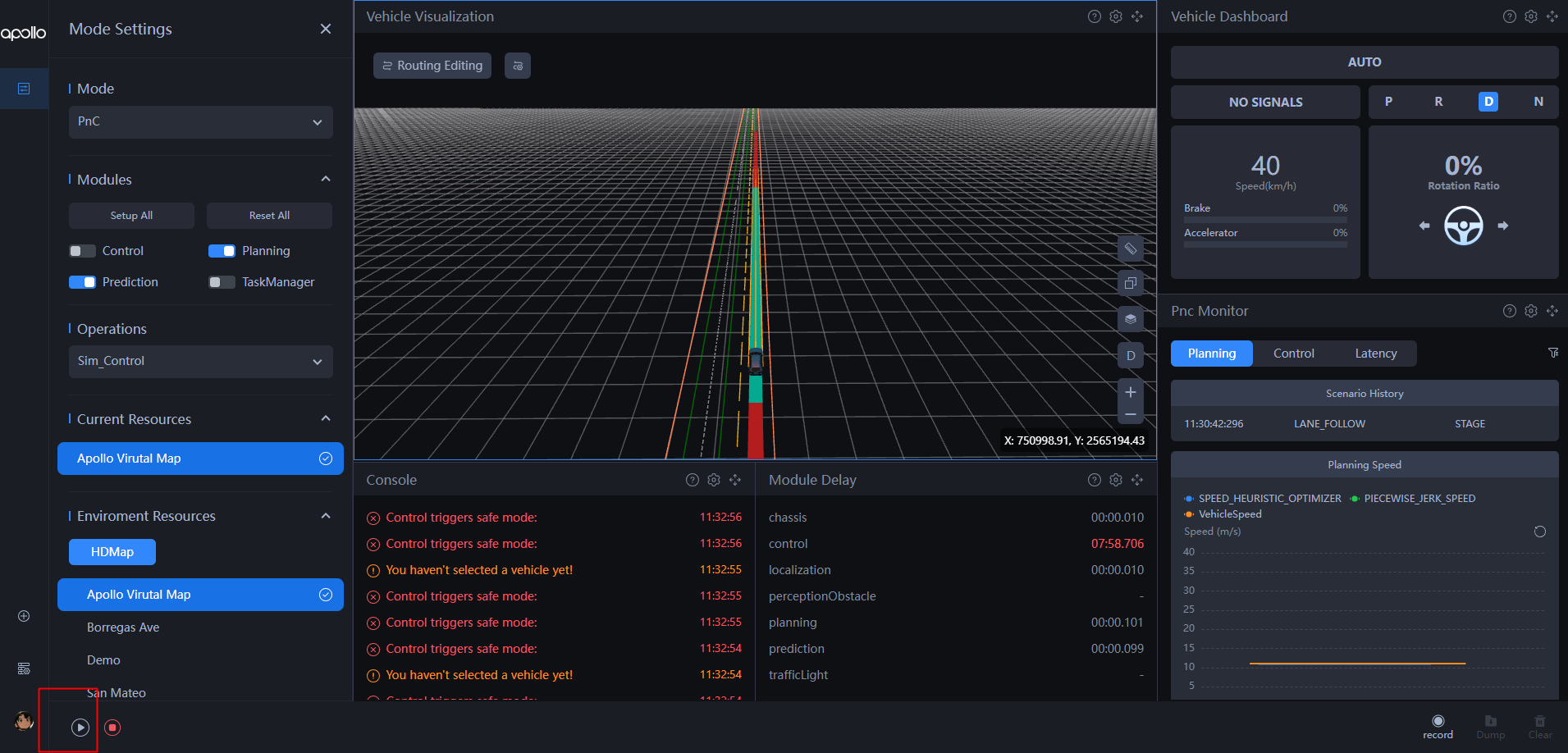1568x753 pixels.
Task: Open Module Delay settings gear
Action: [1116, 480]
